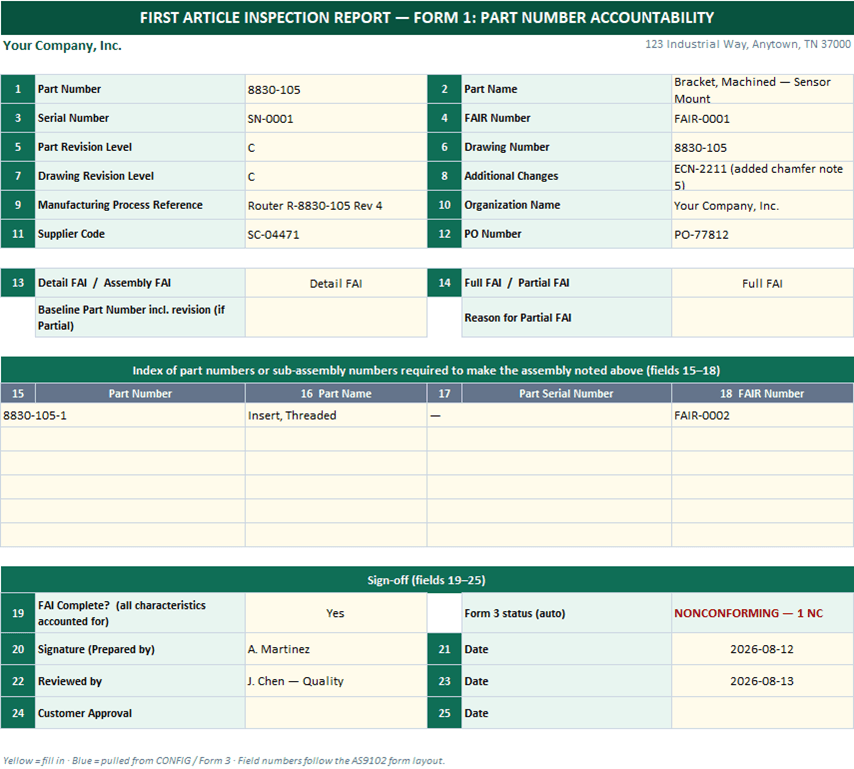Click the empty Reason for Partial FAI field
This screenshot has height=769, width=854.
(x=762, y=318)
